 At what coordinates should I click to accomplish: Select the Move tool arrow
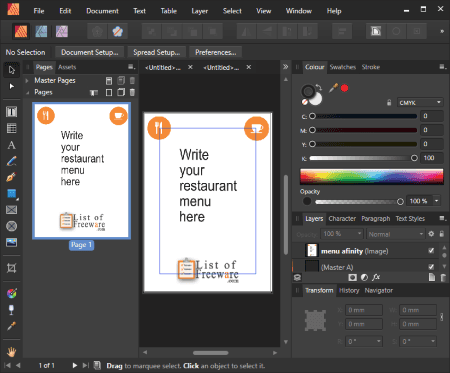coord(12,70)
